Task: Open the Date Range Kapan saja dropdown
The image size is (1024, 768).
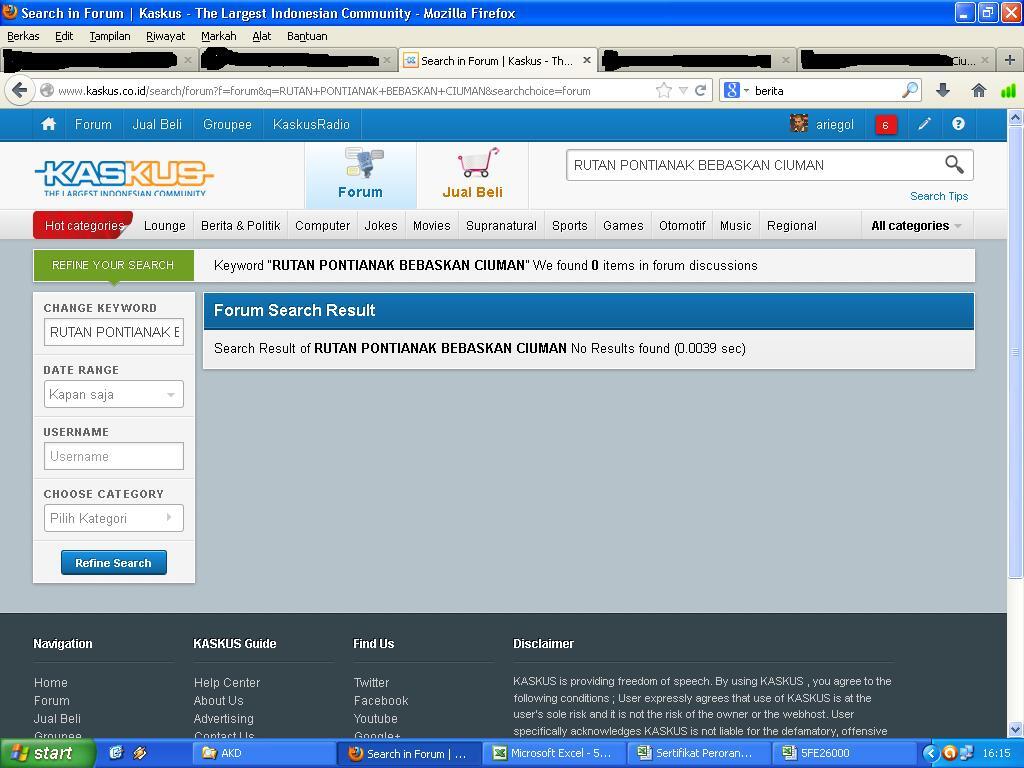Action: coord(114,394)
